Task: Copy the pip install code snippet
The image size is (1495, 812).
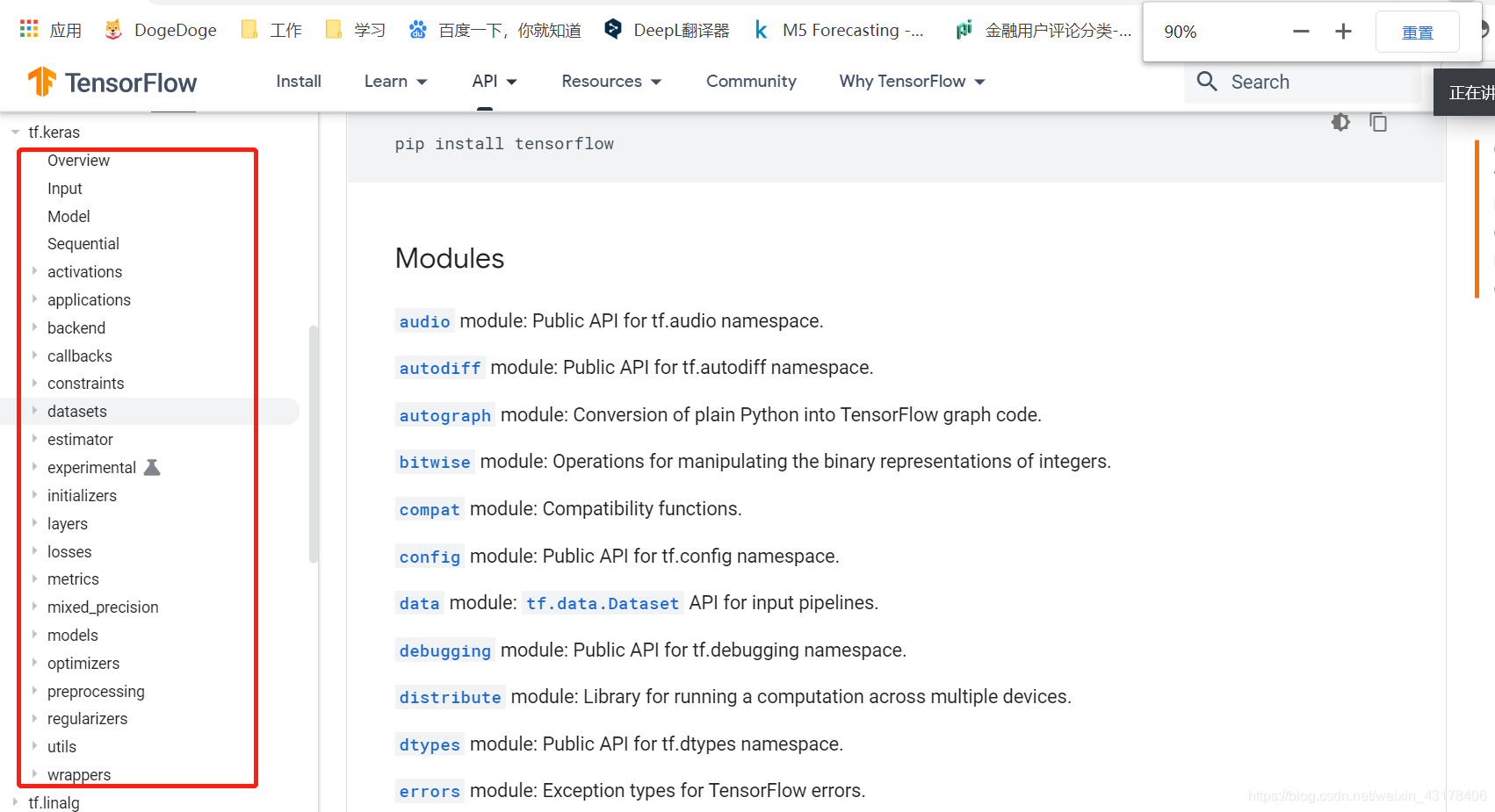Action: pos(1378,122)
